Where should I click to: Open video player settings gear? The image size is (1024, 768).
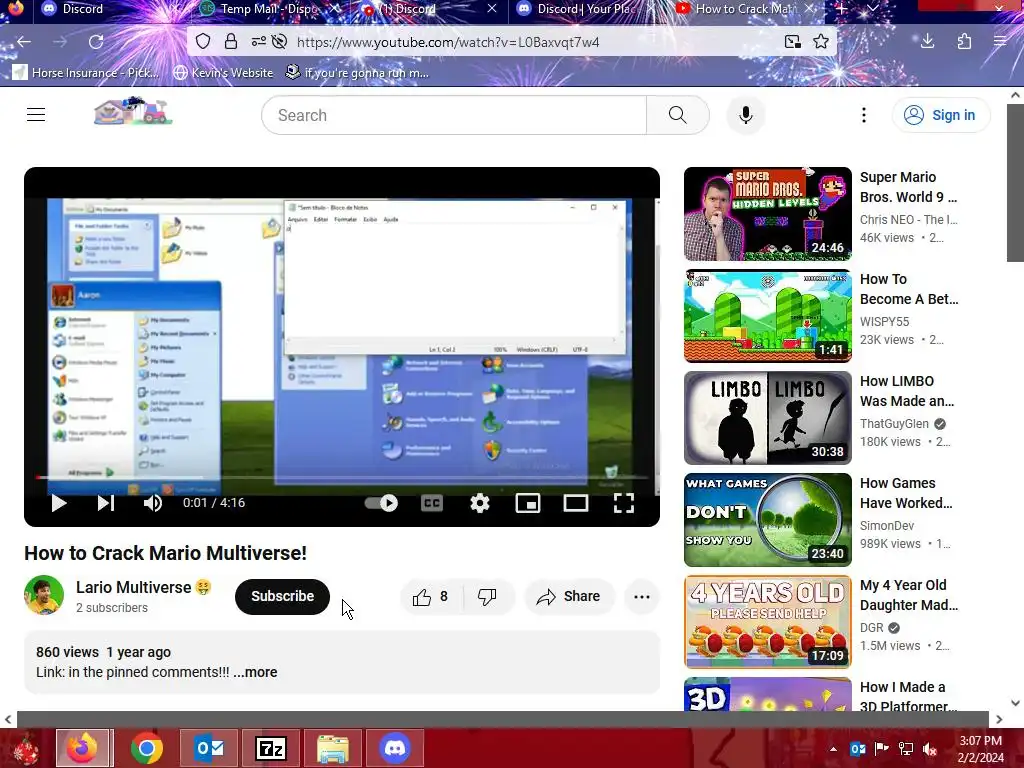(480, 503)
